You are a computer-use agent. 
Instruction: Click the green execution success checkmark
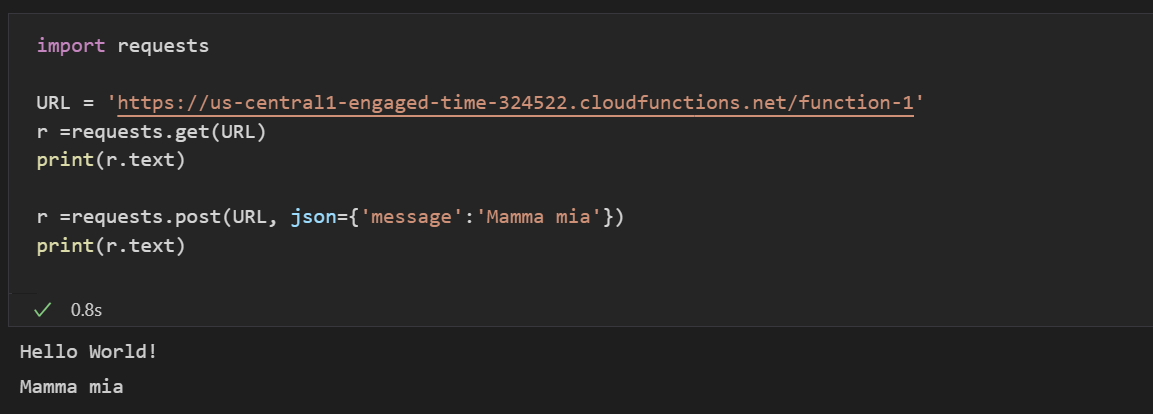[42, 310]
